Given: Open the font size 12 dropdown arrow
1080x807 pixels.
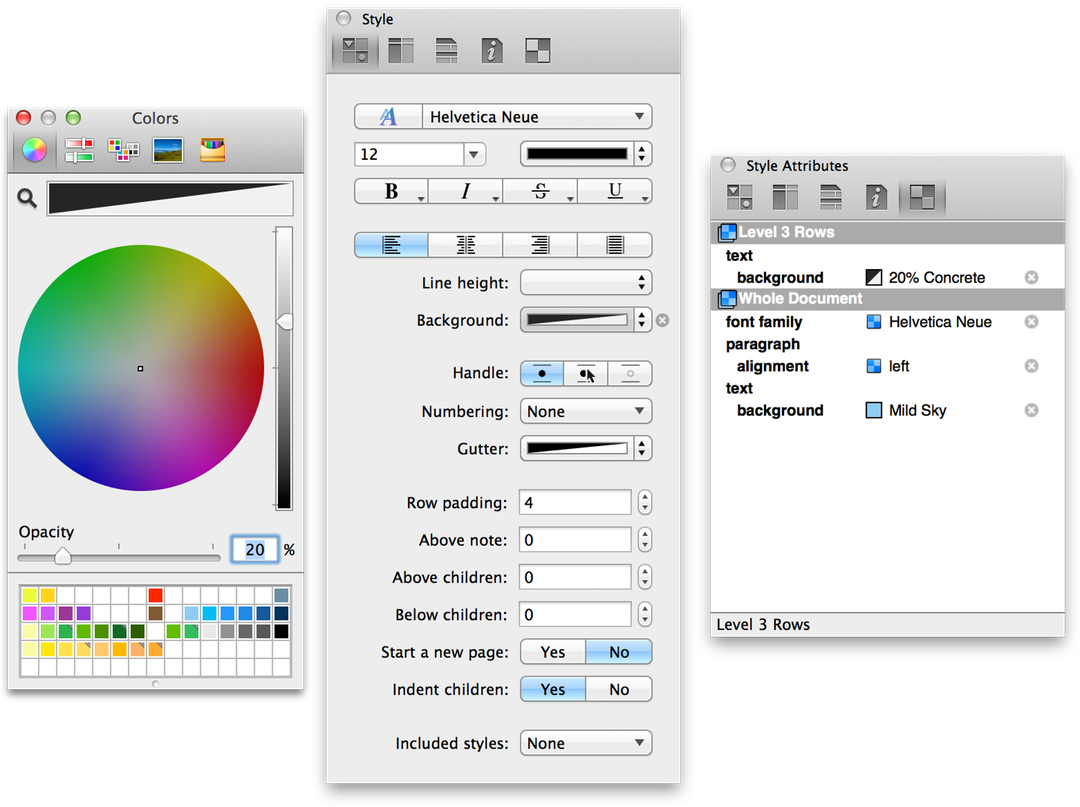Looking at the screenshot, I should coord(474,154).
